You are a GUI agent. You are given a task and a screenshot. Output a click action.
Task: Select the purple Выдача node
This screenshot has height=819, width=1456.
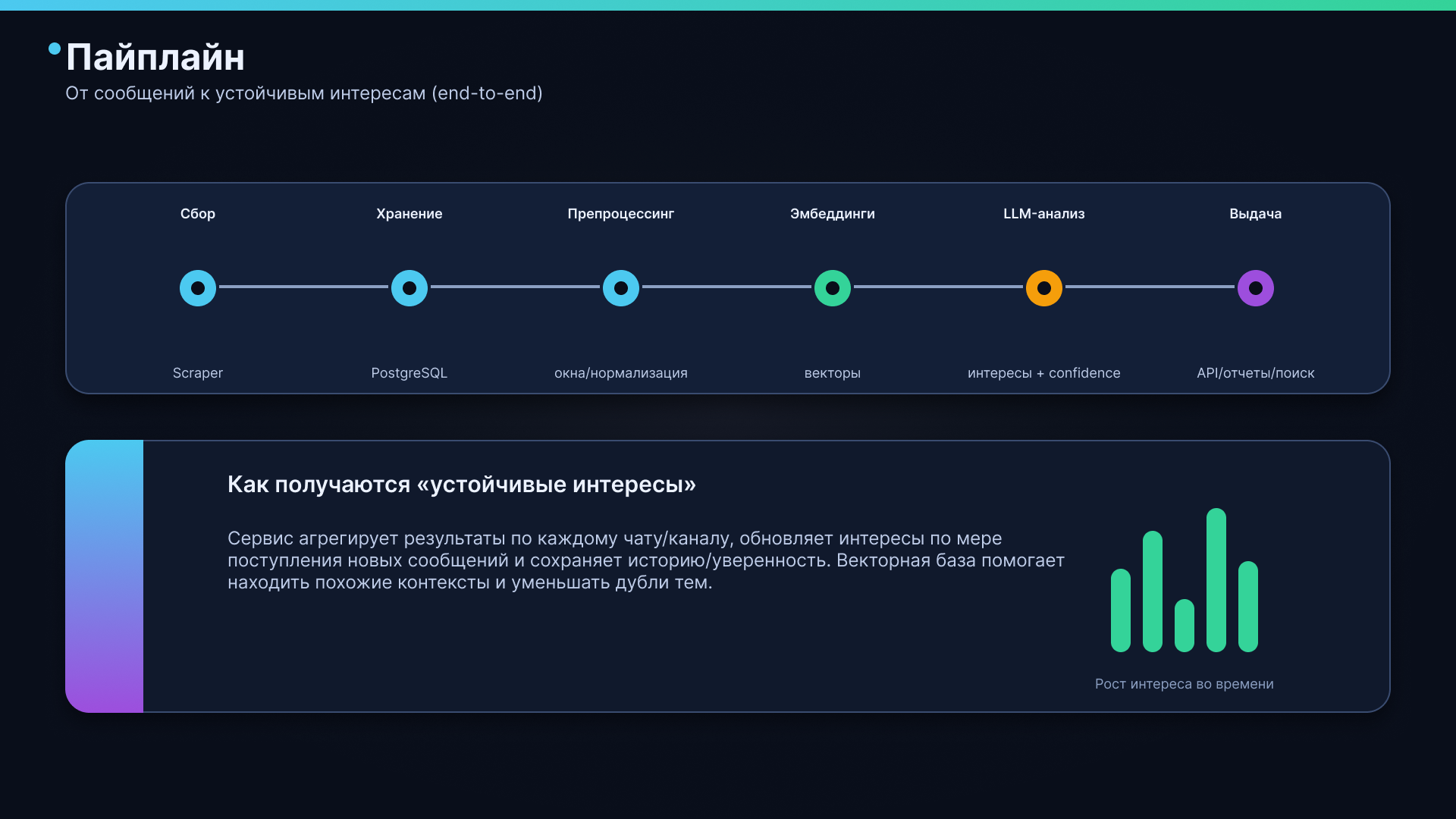(x=1256, y=288)
